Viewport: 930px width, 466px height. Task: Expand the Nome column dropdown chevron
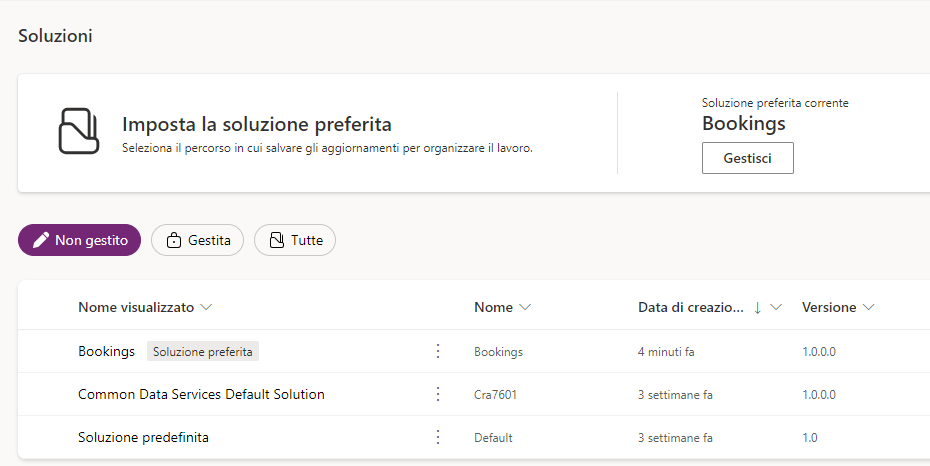coord(525,308)
